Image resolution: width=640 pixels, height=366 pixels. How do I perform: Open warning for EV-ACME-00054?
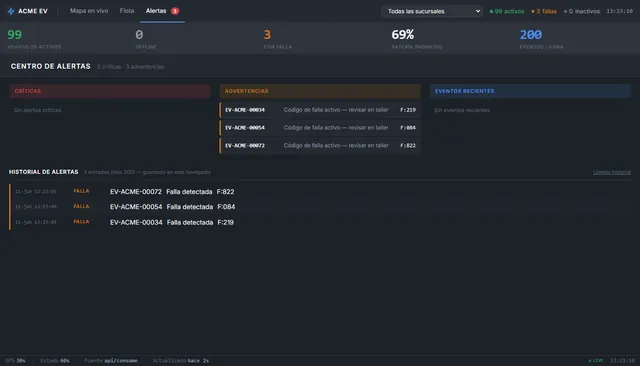(x=320, y=128)
